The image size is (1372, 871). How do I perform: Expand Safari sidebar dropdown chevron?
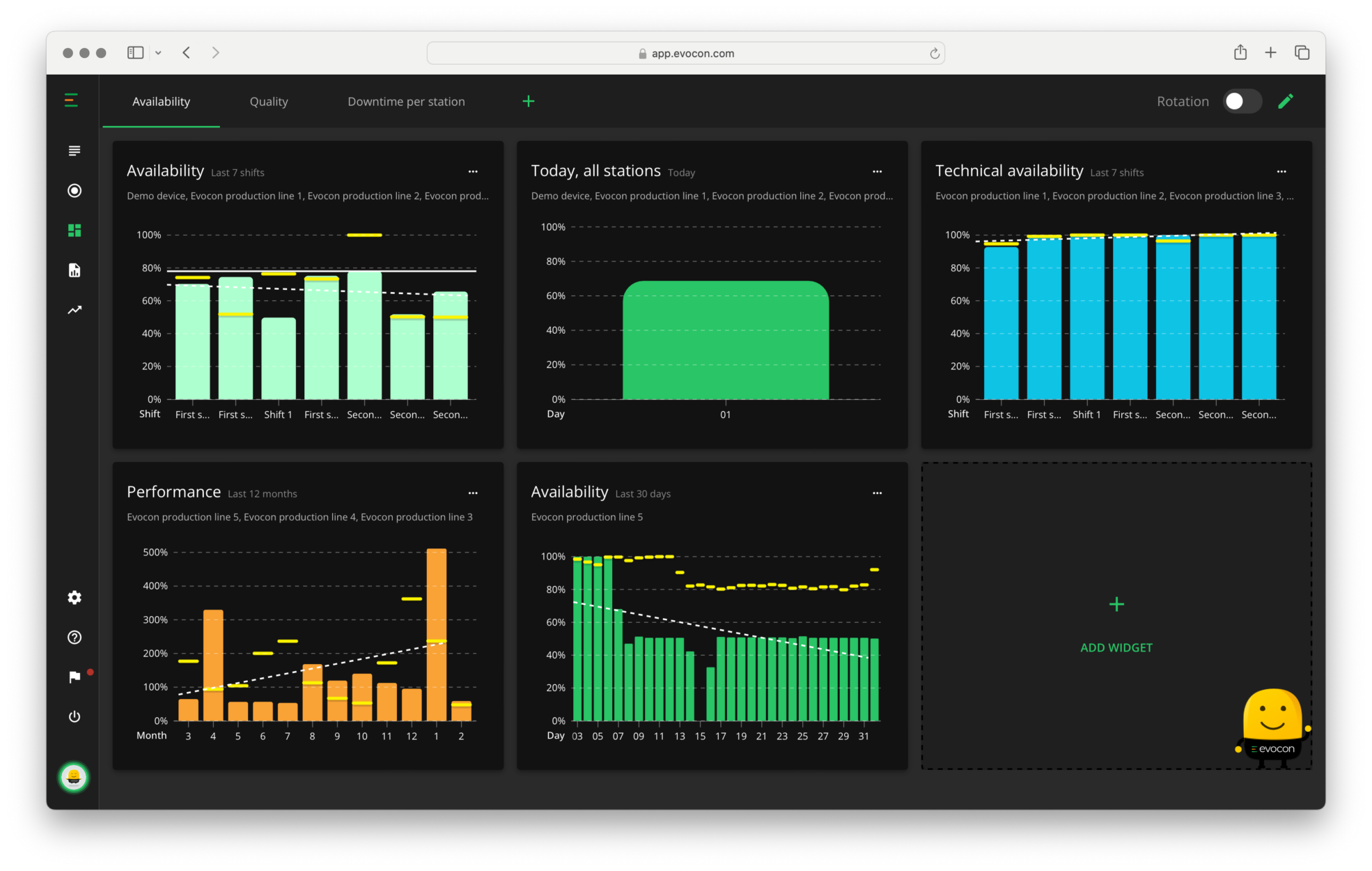coord(158,53)
